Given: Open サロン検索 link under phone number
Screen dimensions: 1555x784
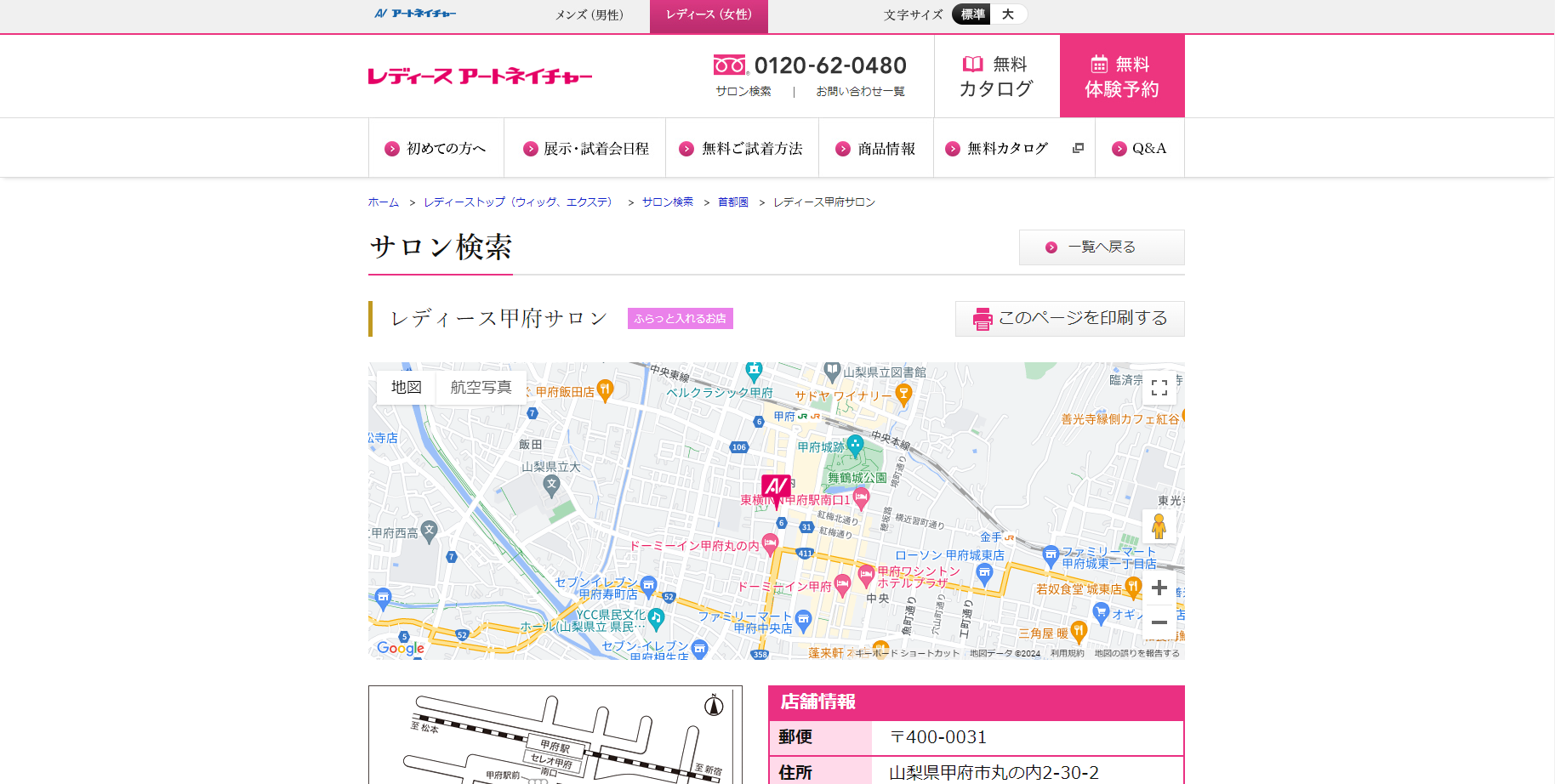Looking at the screenshot, I should click(x=743, y=91).
